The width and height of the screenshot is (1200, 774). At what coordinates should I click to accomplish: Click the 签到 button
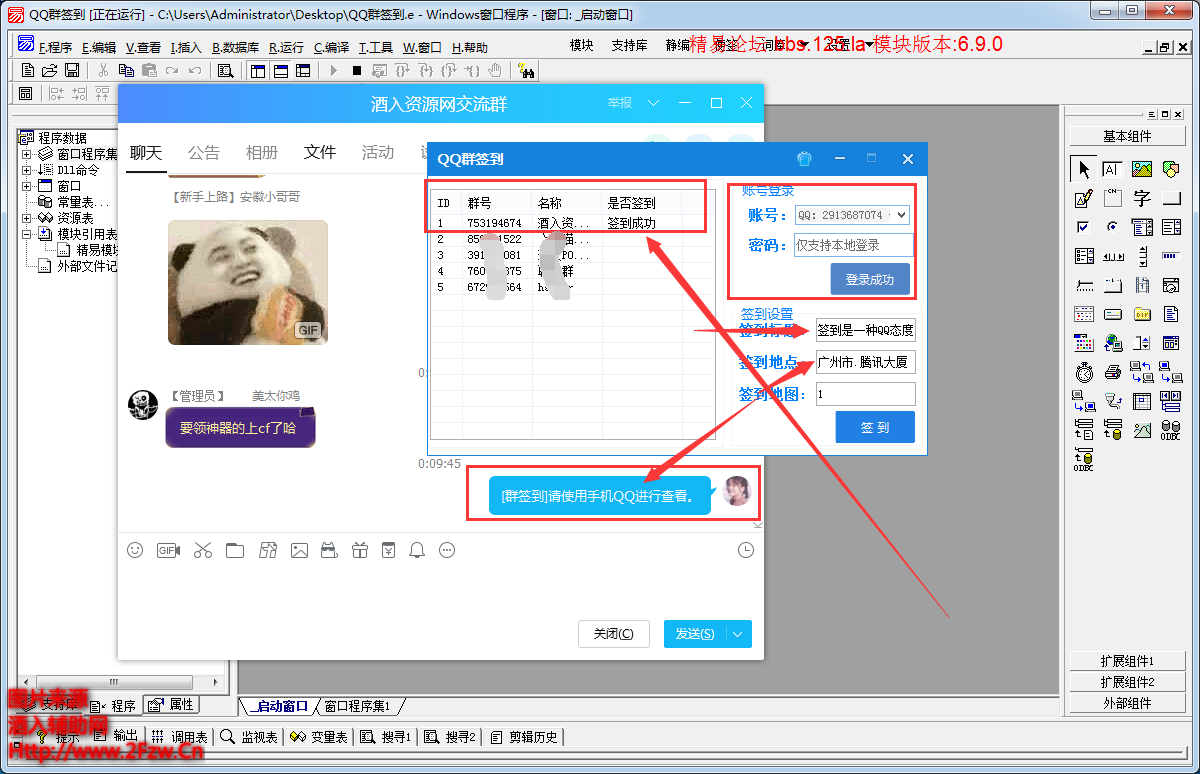875,427
